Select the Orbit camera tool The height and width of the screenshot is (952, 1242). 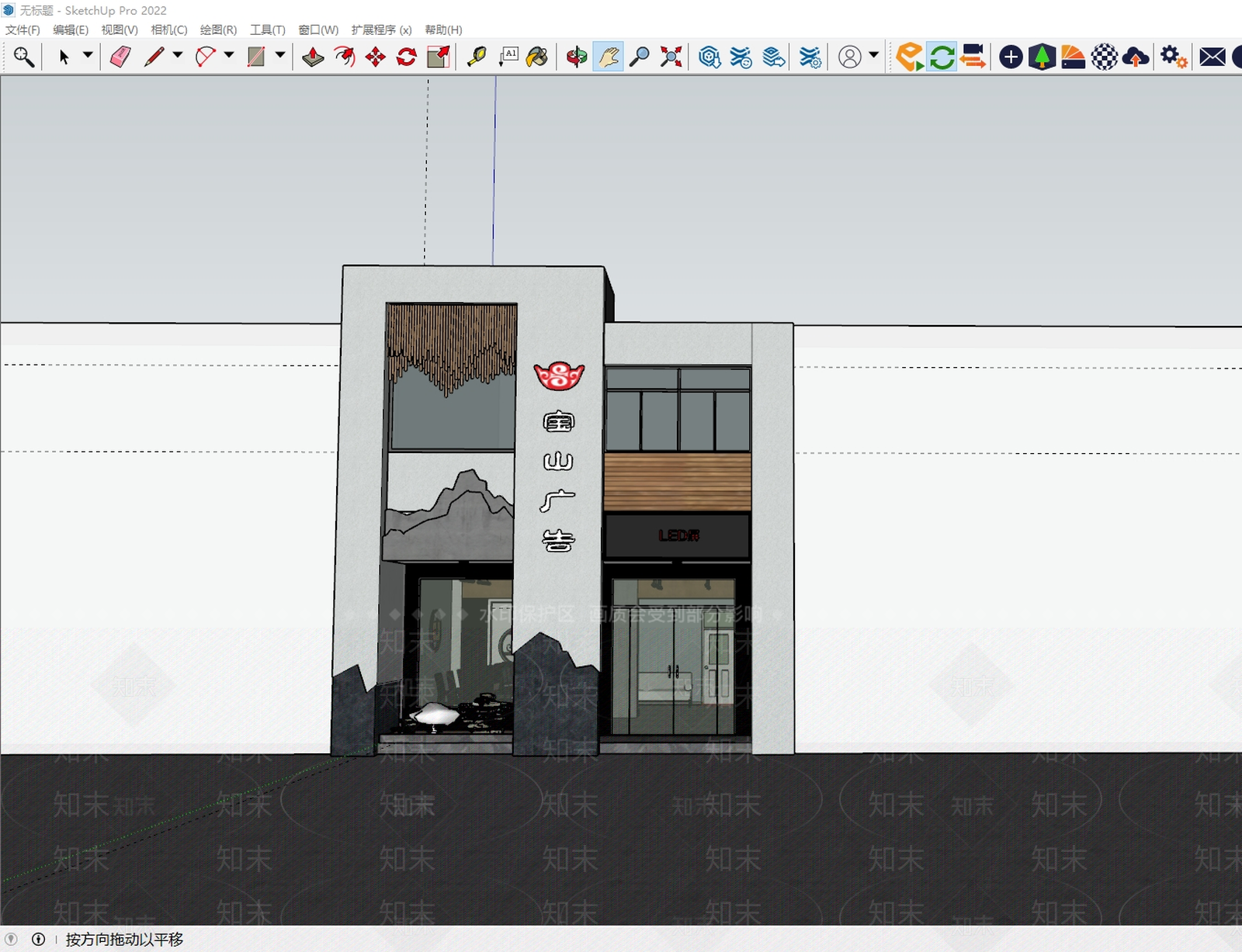(577, 57)
